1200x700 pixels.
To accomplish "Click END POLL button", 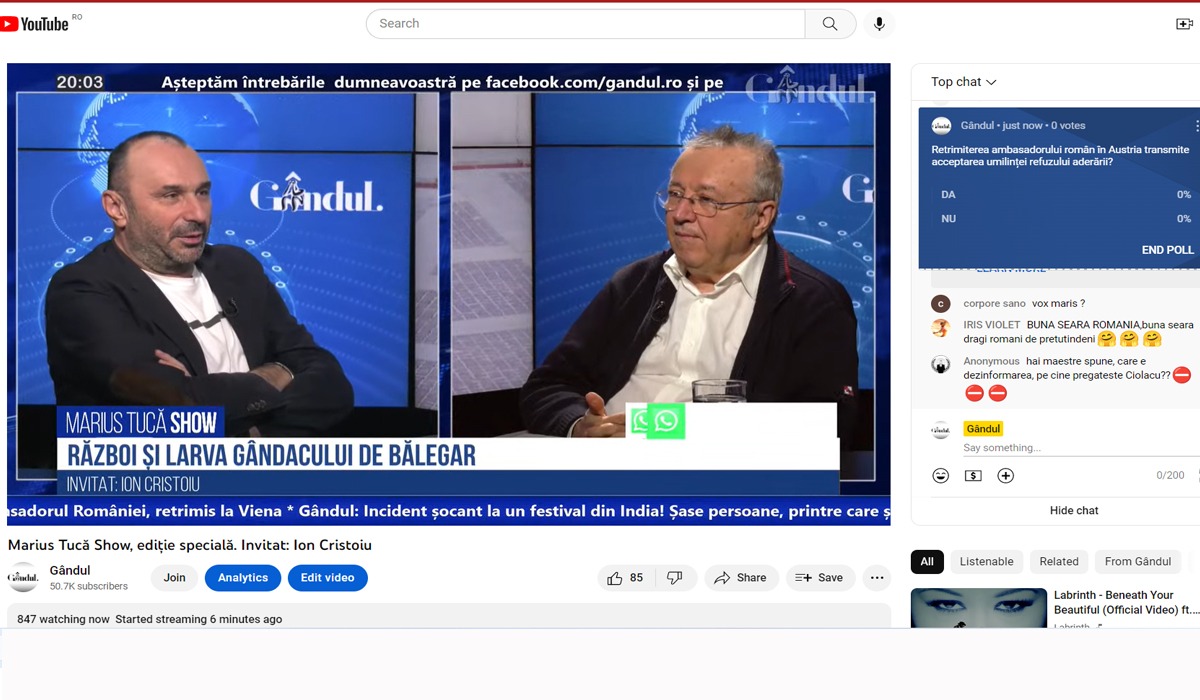I will point(1167,250).
